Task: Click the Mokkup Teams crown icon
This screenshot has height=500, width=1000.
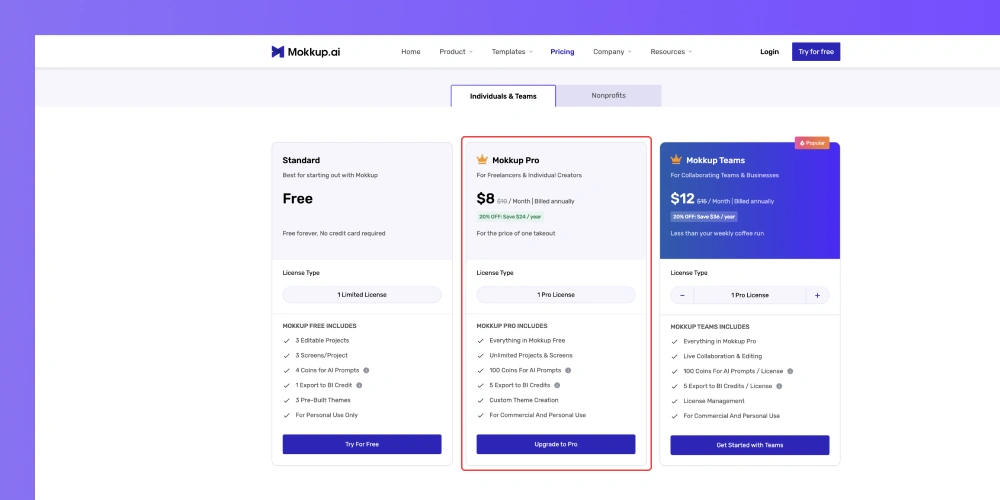Action: [x=676, y=159]
